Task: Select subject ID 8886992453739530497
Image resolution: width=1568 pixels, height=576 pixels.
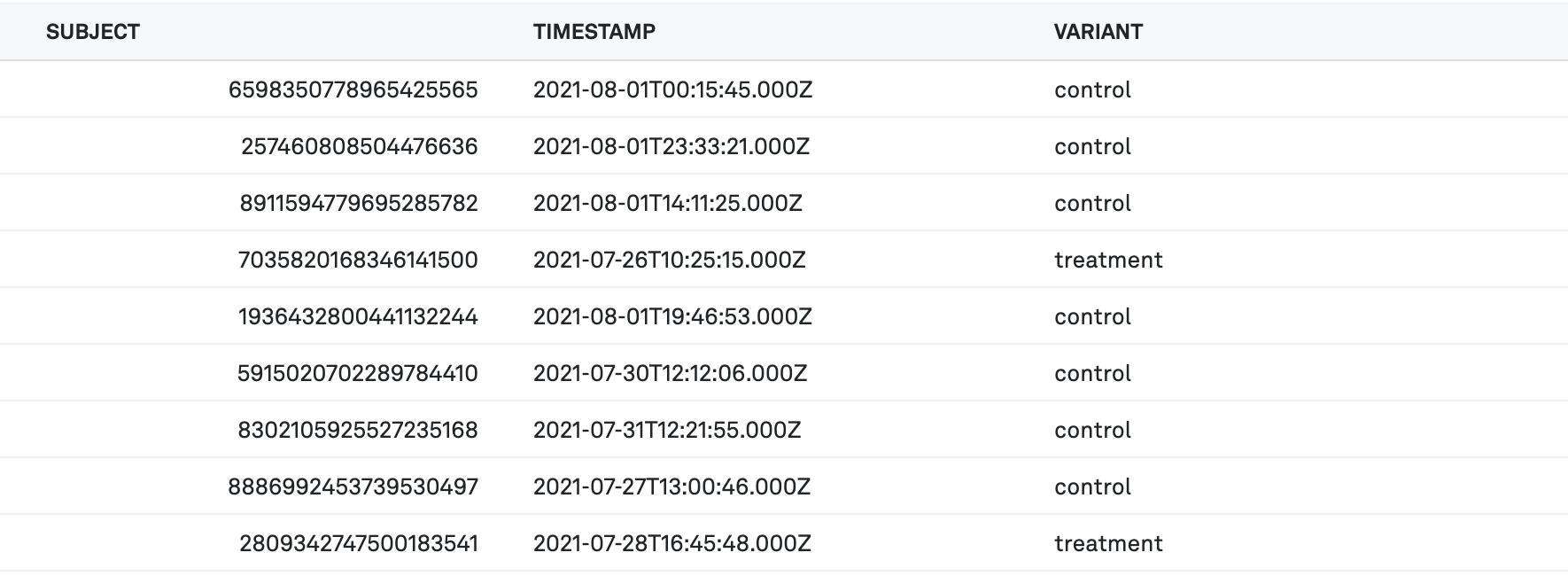Action: [353, 486]
